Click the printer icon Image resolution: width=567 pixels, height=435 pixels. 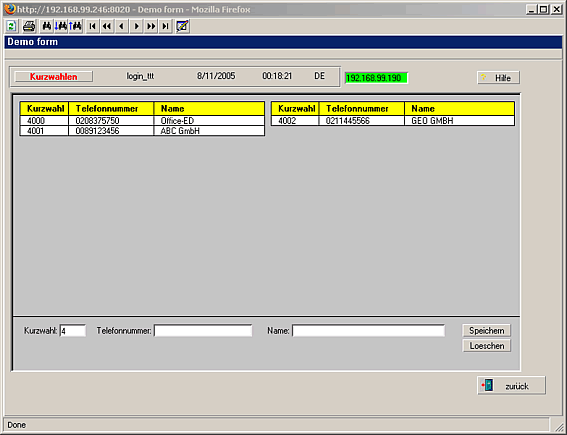click(x=29, y=26)
